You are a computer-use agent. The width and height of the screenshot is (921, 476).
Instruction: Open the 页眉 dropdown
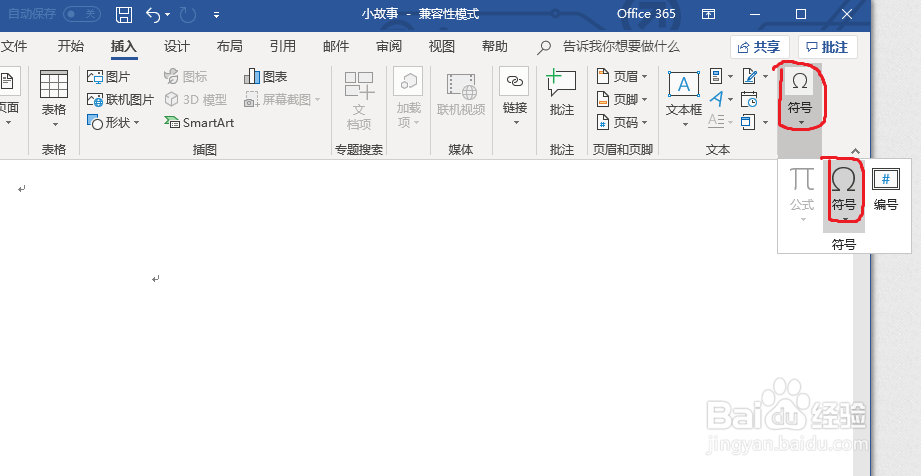pyautogui.click(x=622, y=76)
